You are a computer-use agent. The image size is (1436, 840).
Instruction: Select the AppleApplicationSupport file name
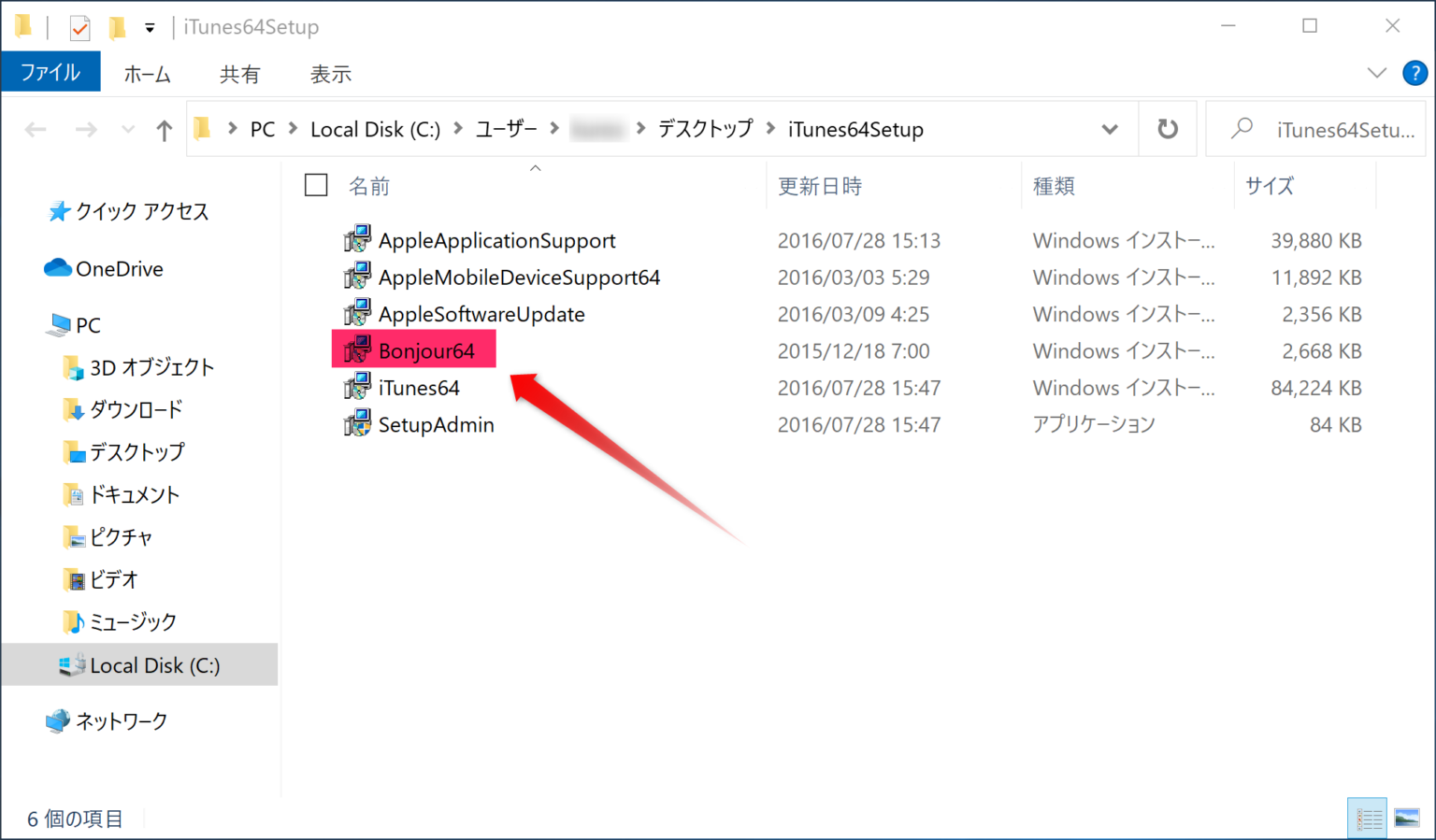click(x=496, y=240)
